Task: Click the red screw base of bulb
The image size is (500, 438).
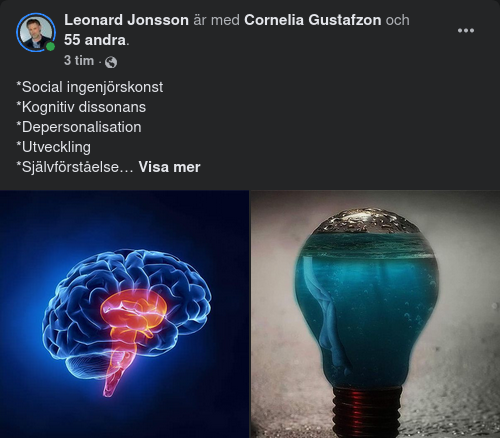Action: pos(366,413)
